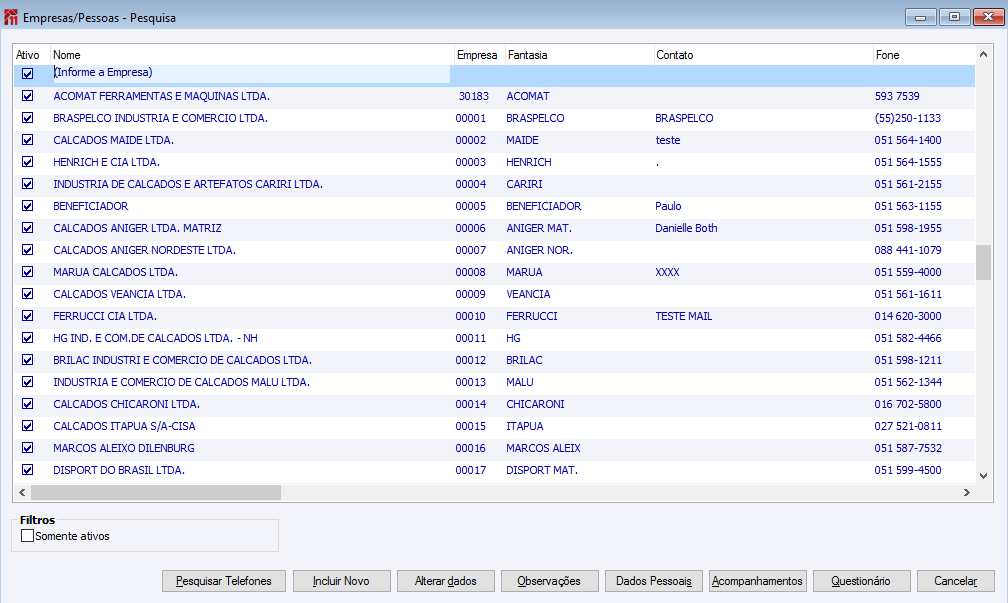Image resolution: width=1008 pixels, height=603 pixels.
Task: Select INDUSTRIA E COMERCIO DE CALCADOS MALU name
Action: pyautogui.click(x=181, y=382)
